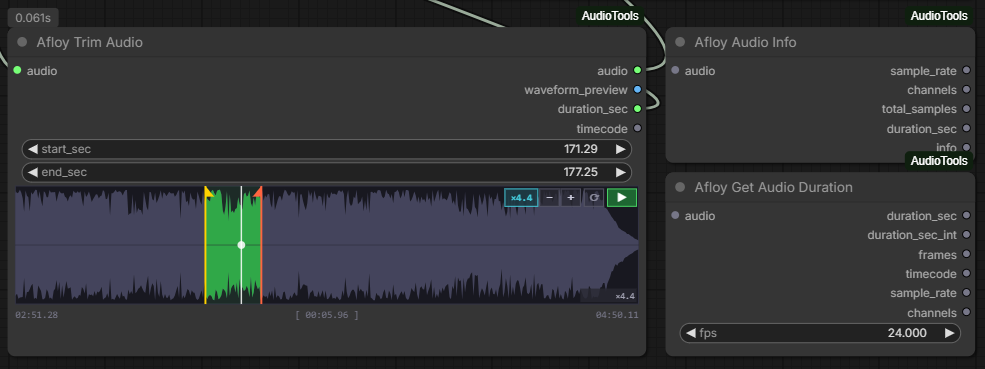
Task: Zoom out the waveform with minus button
Action: pyautogui.click(x=550, y=197)
